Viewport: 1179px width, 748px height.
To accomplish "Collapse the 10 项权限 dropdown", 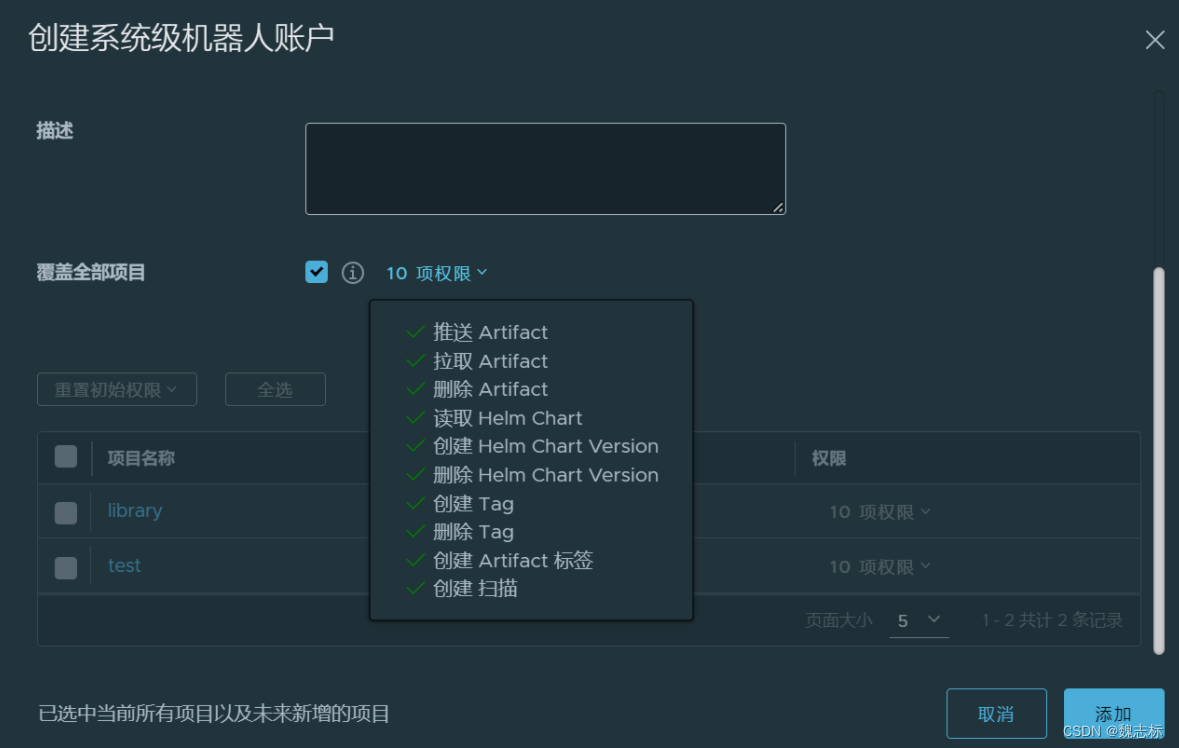I will pos(436,272).
